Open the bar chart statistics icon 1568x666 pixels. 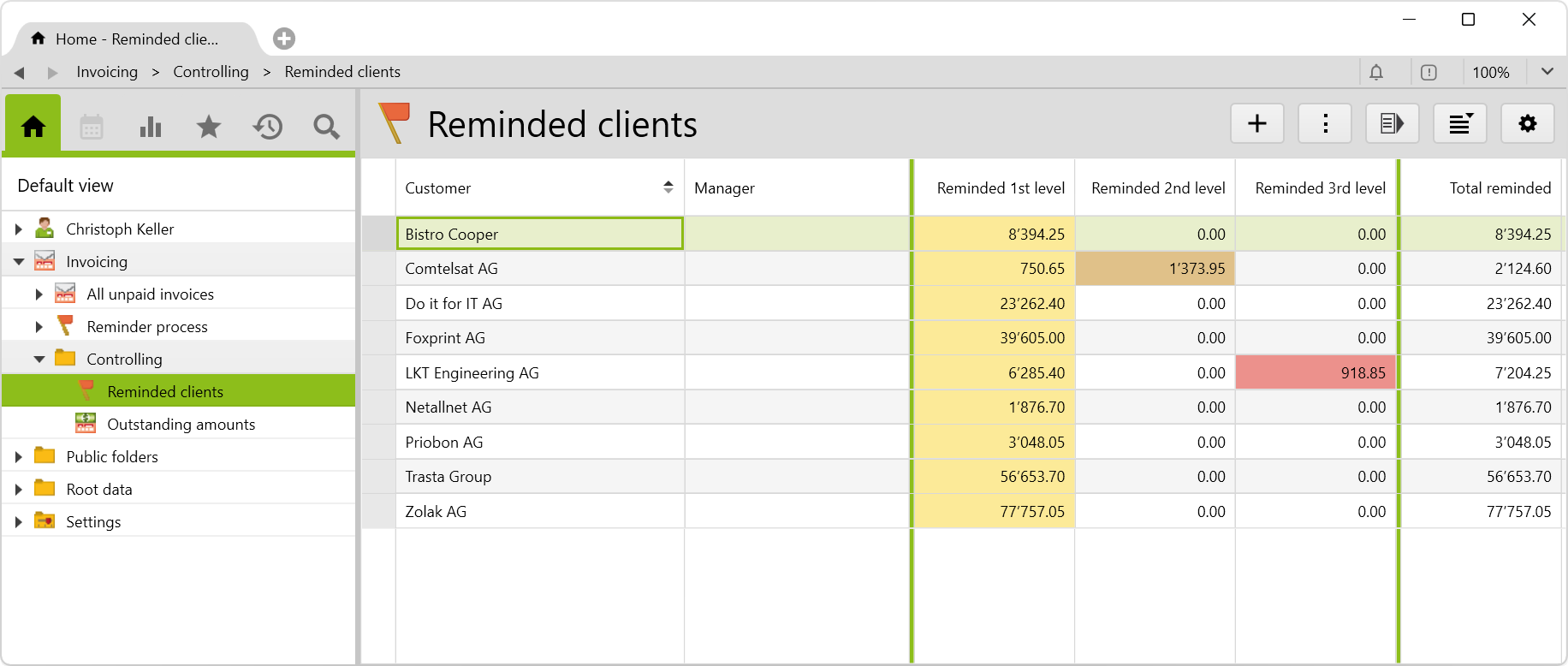151,127
